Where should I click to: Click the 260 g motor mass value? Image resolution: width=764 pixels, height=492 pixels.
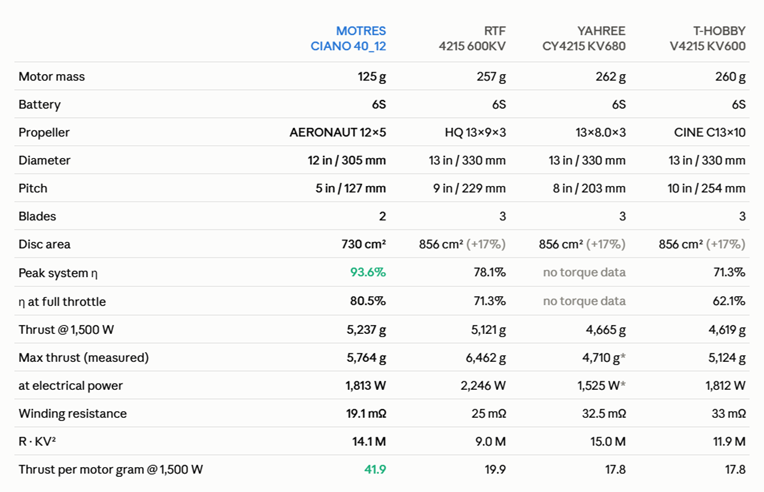point(730,76)
